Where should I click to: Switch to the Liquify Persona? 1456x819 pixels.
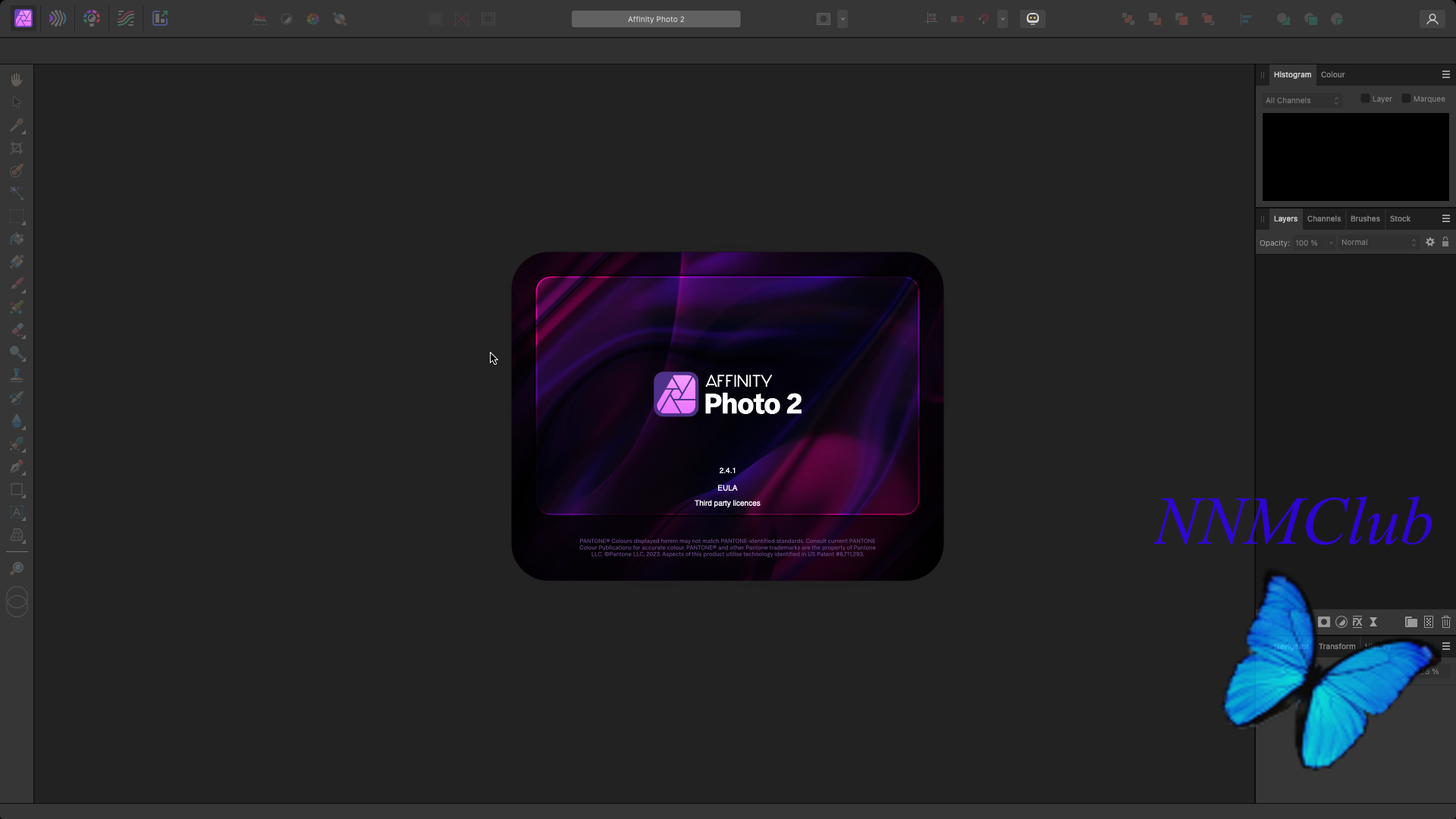click(x=58, y=19)
